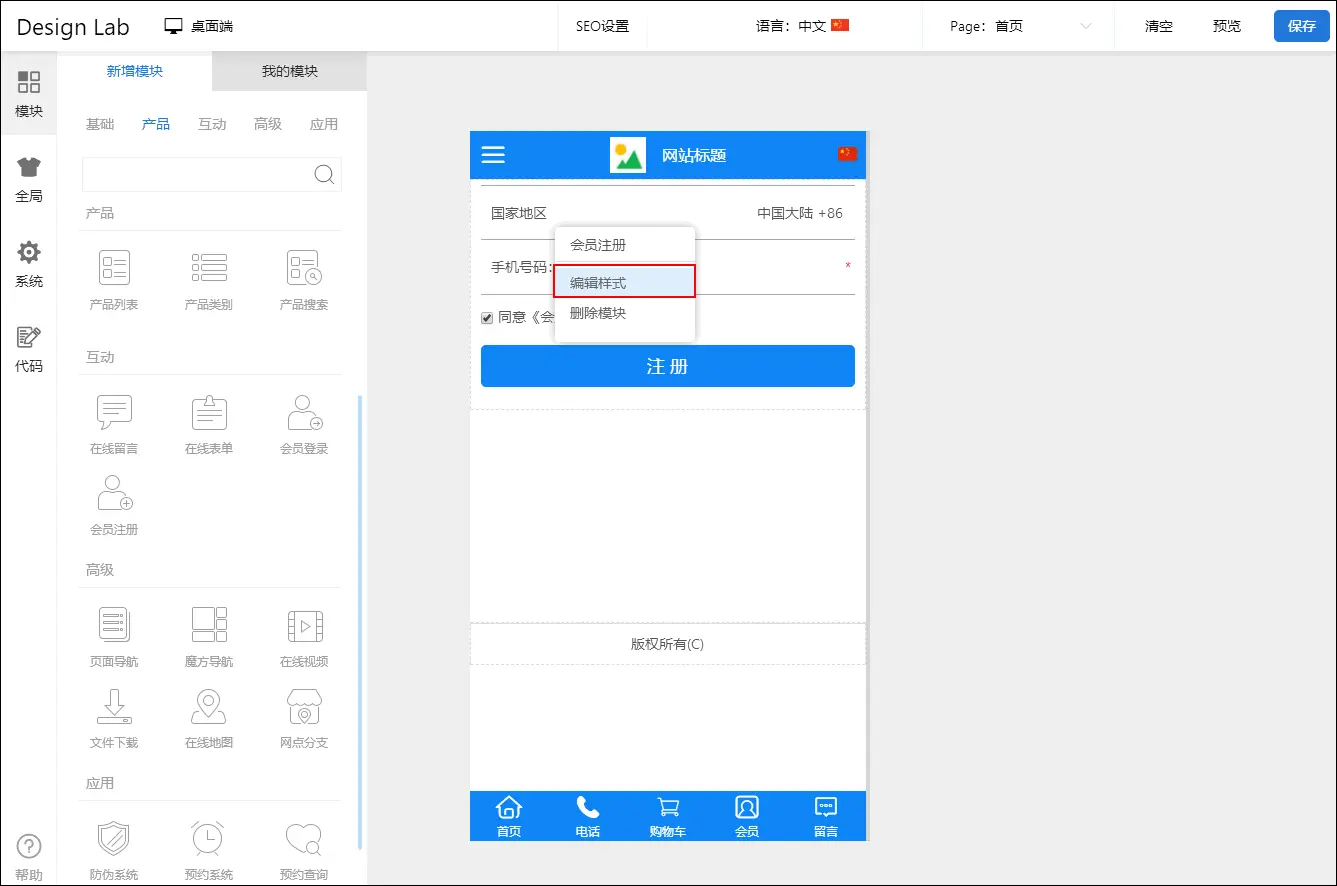Image resolution: width=1337 pixels, height=886 pixels.
Task: Select the 在线视频 module icon
Action: pyautogui.click(x=304, y=625)
